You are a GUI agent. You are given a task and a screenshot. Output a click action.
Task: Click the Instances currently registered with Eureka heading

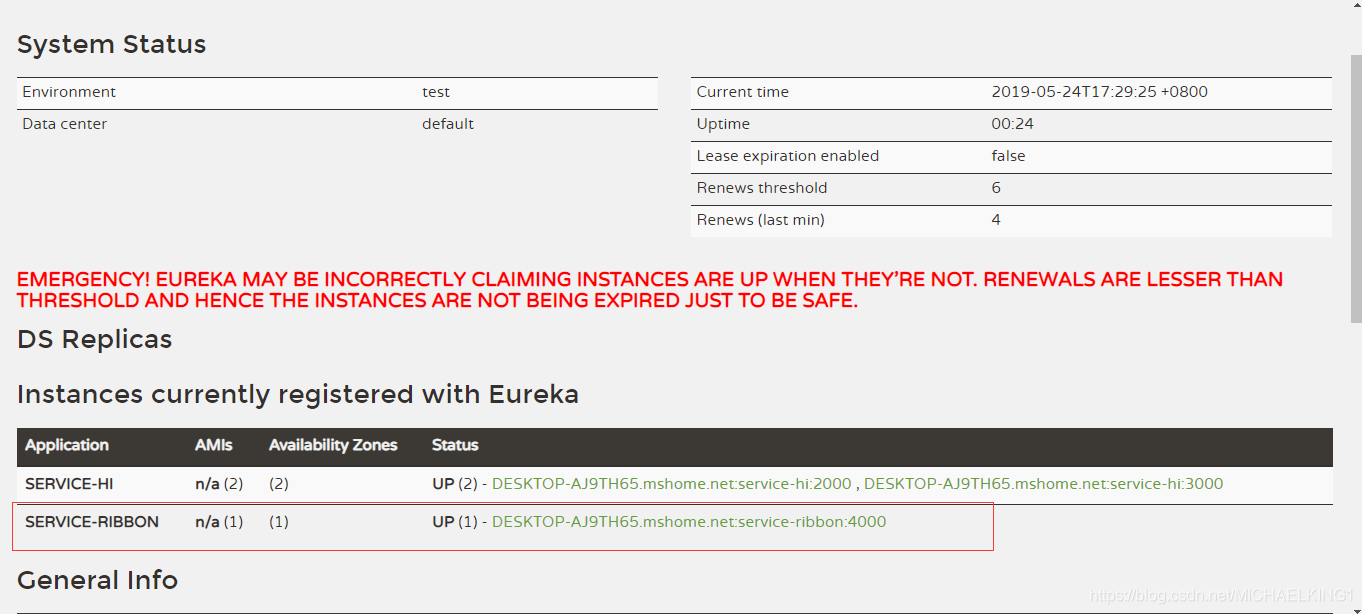(298, 395)
